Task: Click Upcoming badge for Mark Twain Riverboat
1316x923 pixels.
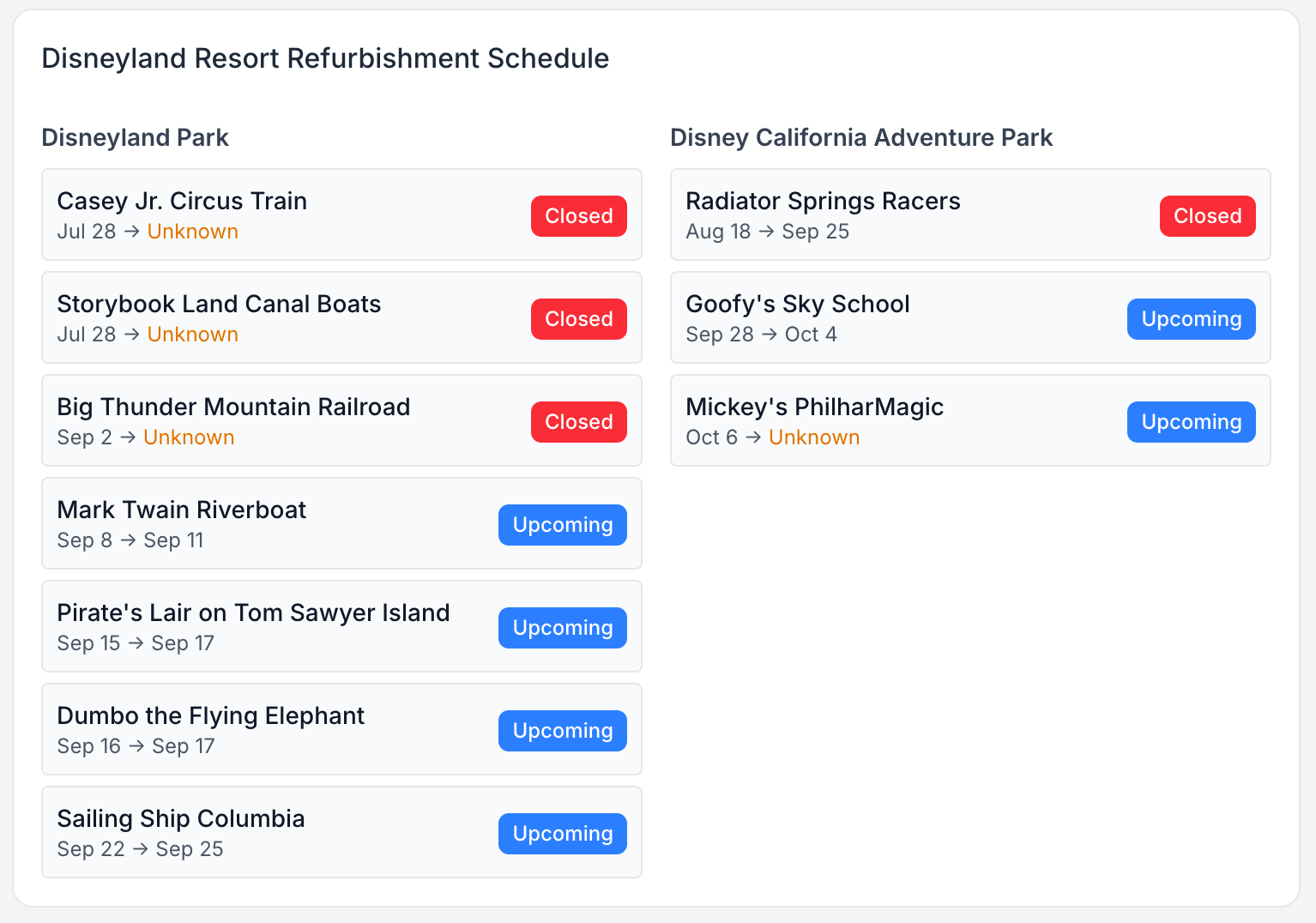Action: (x=563, y=525)
